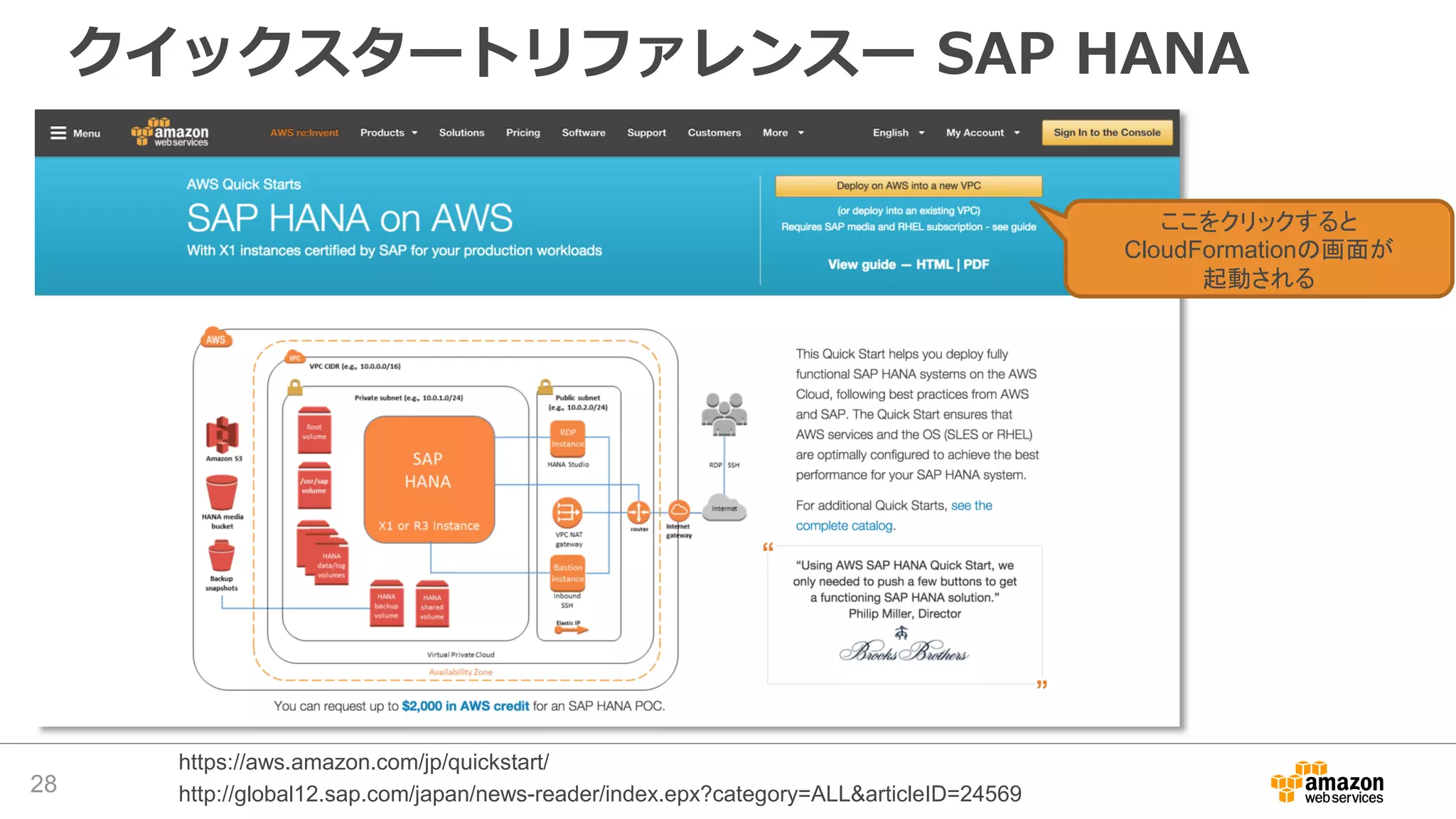Viewport: 1456px width, 819px height.
Task: Expand the Products dropdown
Action: [x=389, y=133]
